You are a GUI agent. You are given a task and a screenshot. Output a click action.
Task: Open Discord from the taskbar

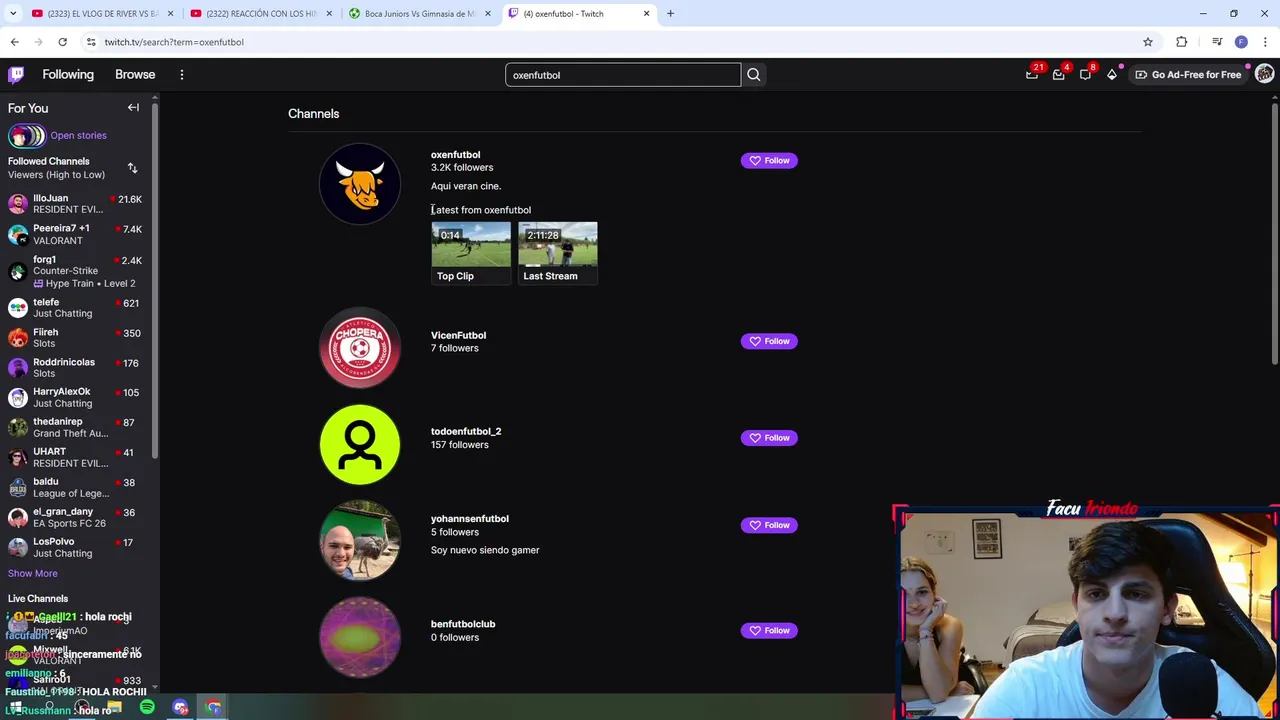coord(180,707)
